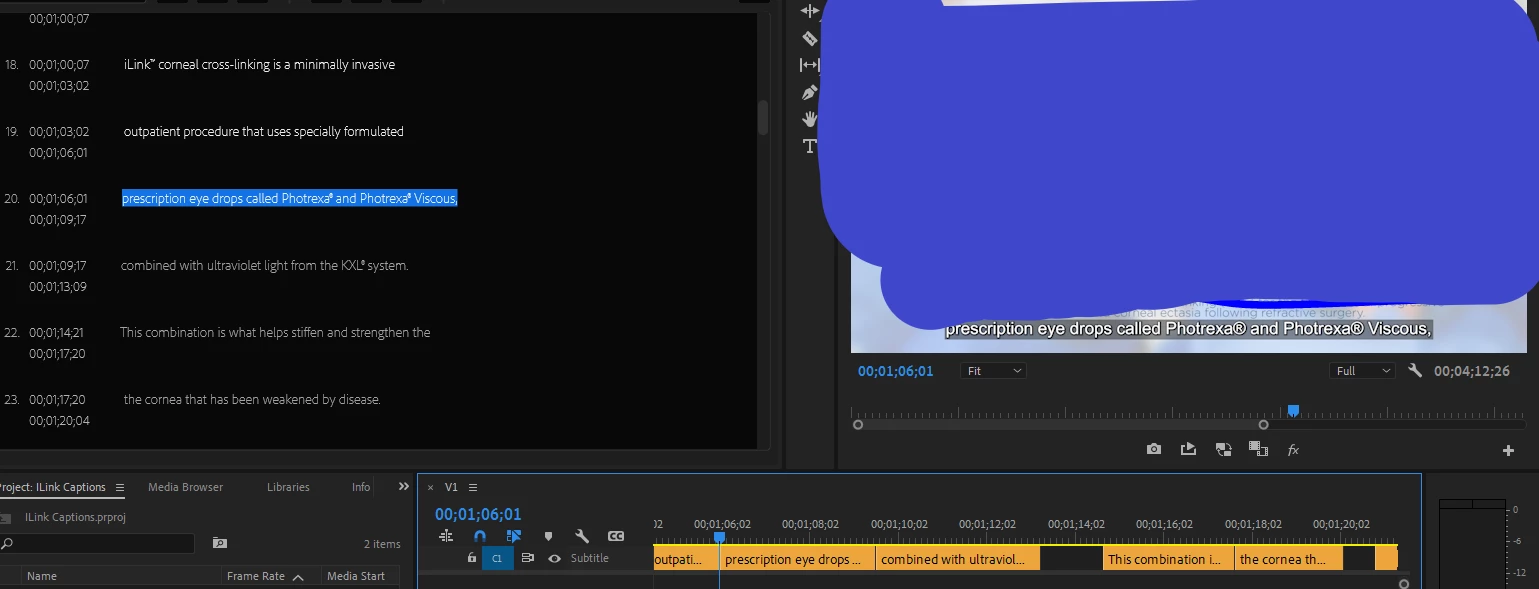This screenshot has height=589, width=1539.
Task: Select caption 19 'outpatient procedure that uses'
Action: pyautogui.click(x=264, y=131)
